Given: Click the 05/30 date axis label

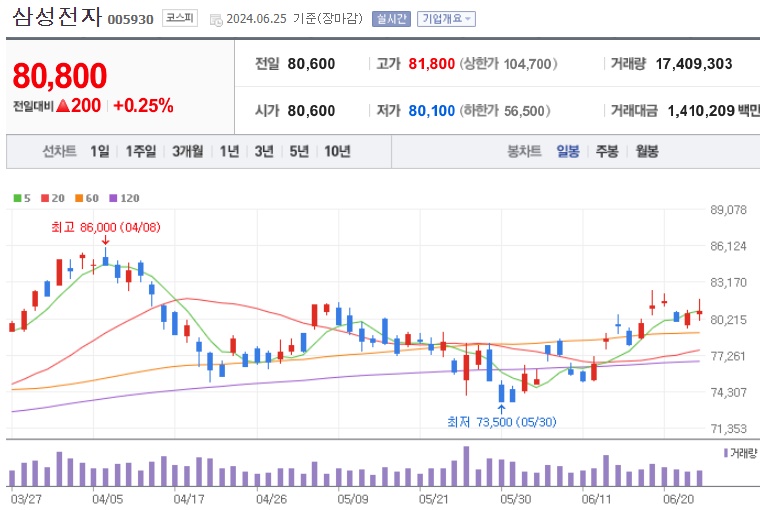Looking at the screenshot, I should click(516, 499).
